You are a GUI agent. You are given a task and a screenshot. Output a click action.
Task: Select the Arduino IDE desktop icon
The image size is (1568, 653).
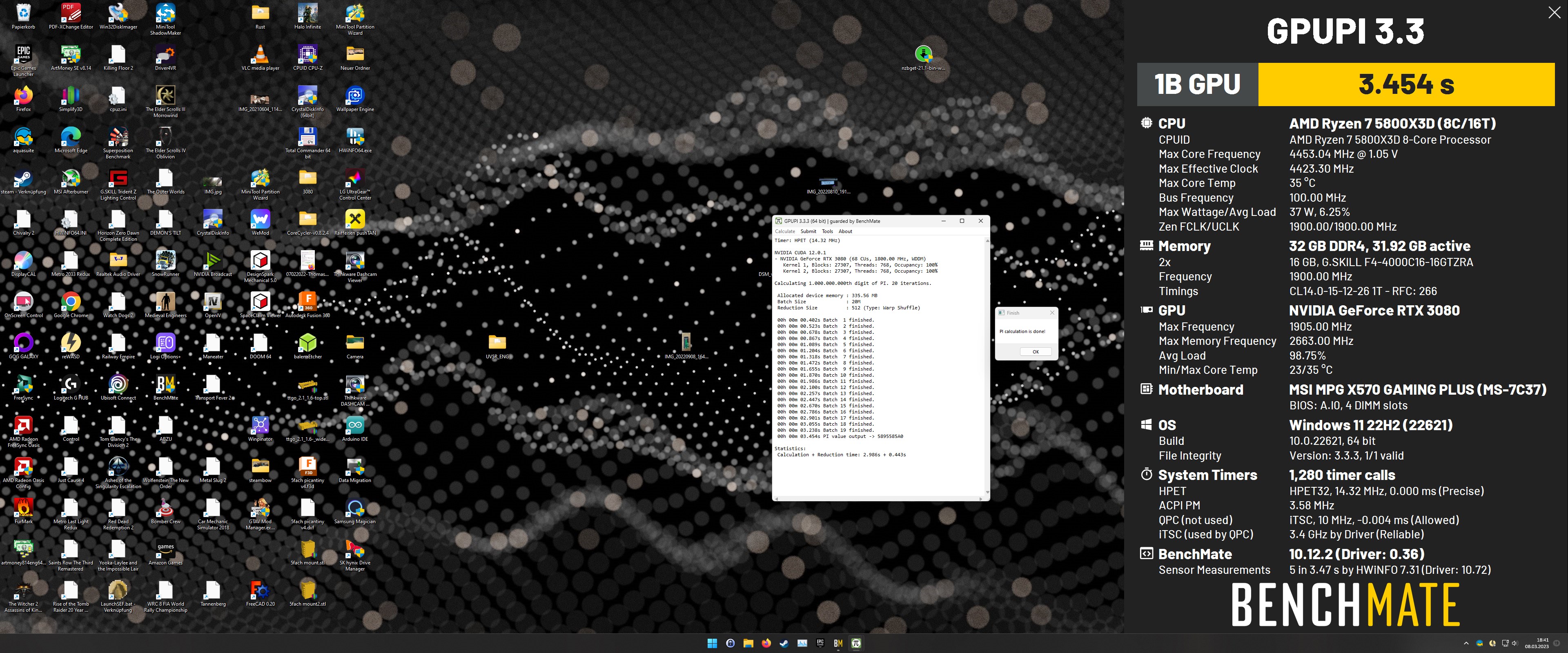(355, 429)
